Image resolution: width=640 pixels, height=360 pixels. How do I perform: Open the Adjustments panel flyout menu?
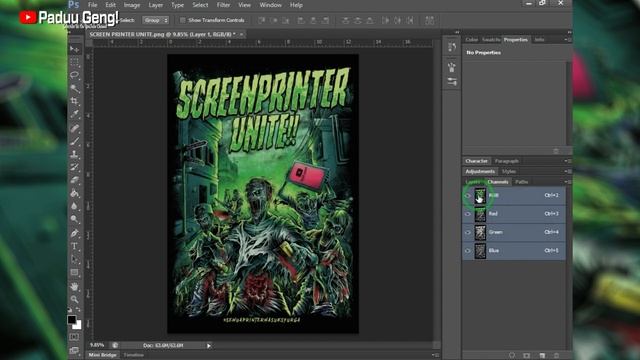click(x=567, y=171)
